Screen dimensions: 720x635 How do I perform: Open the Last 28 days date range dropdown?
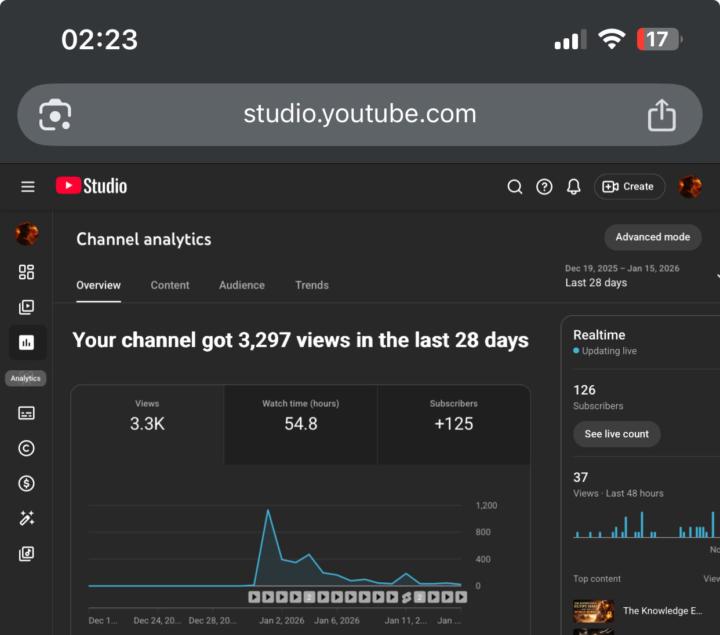[641, 276]
